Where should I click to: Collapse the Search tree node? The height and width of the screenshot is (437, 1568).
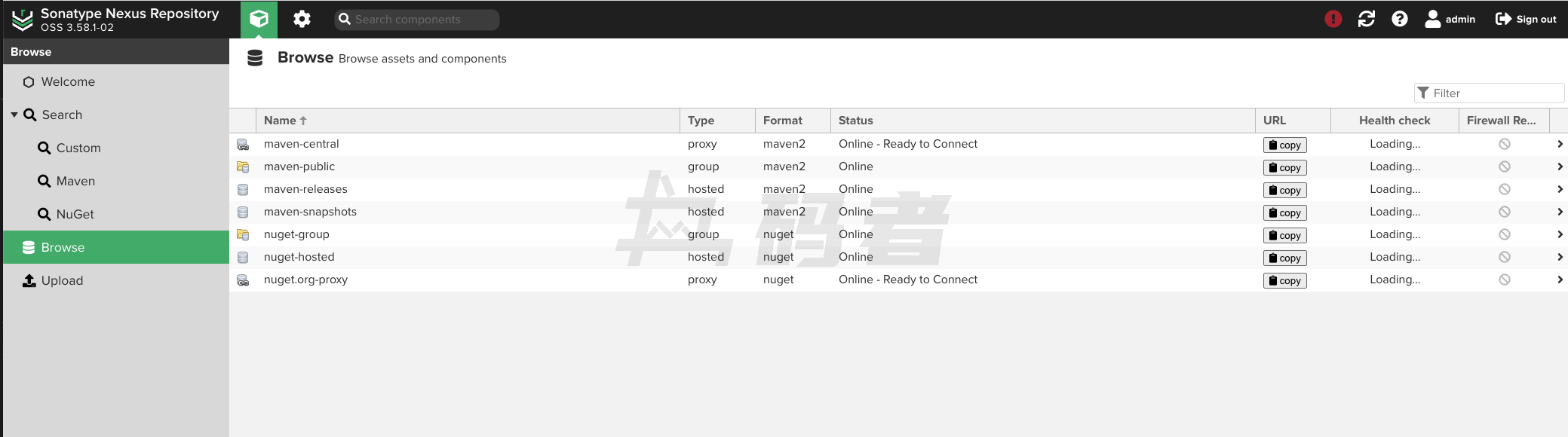[x=14, y=115]
